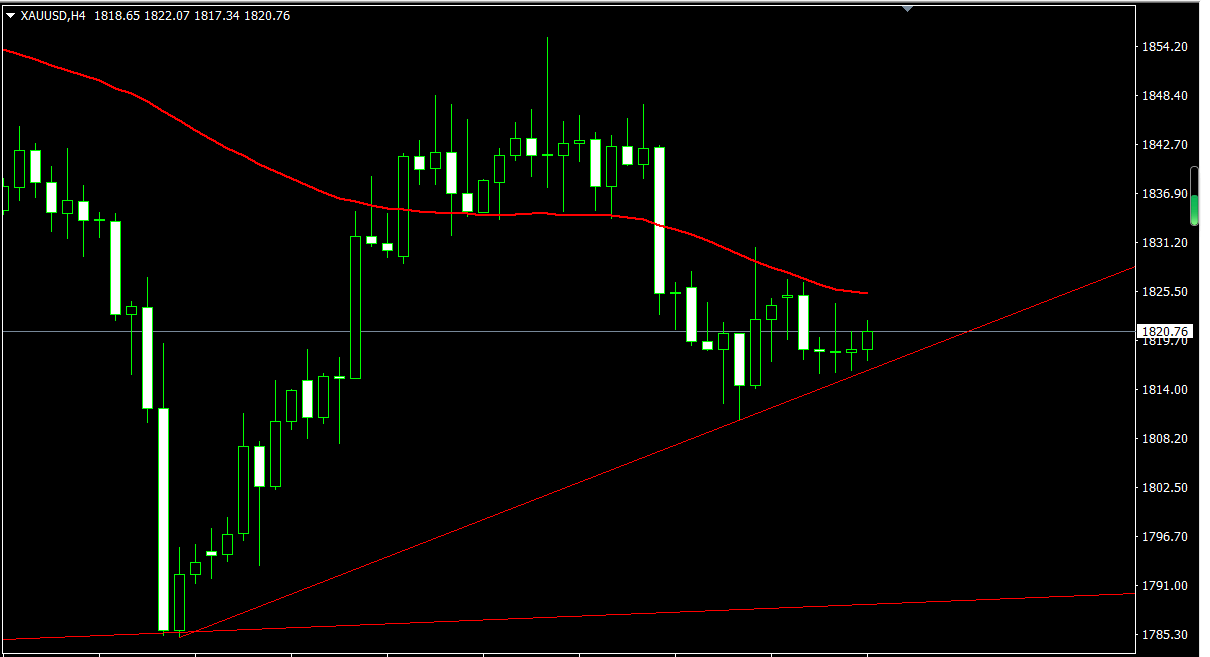The height and width of the screenshot is (657, 1210).
Task: Click the 1802.50 price scale label
Action: point(1164,488)
